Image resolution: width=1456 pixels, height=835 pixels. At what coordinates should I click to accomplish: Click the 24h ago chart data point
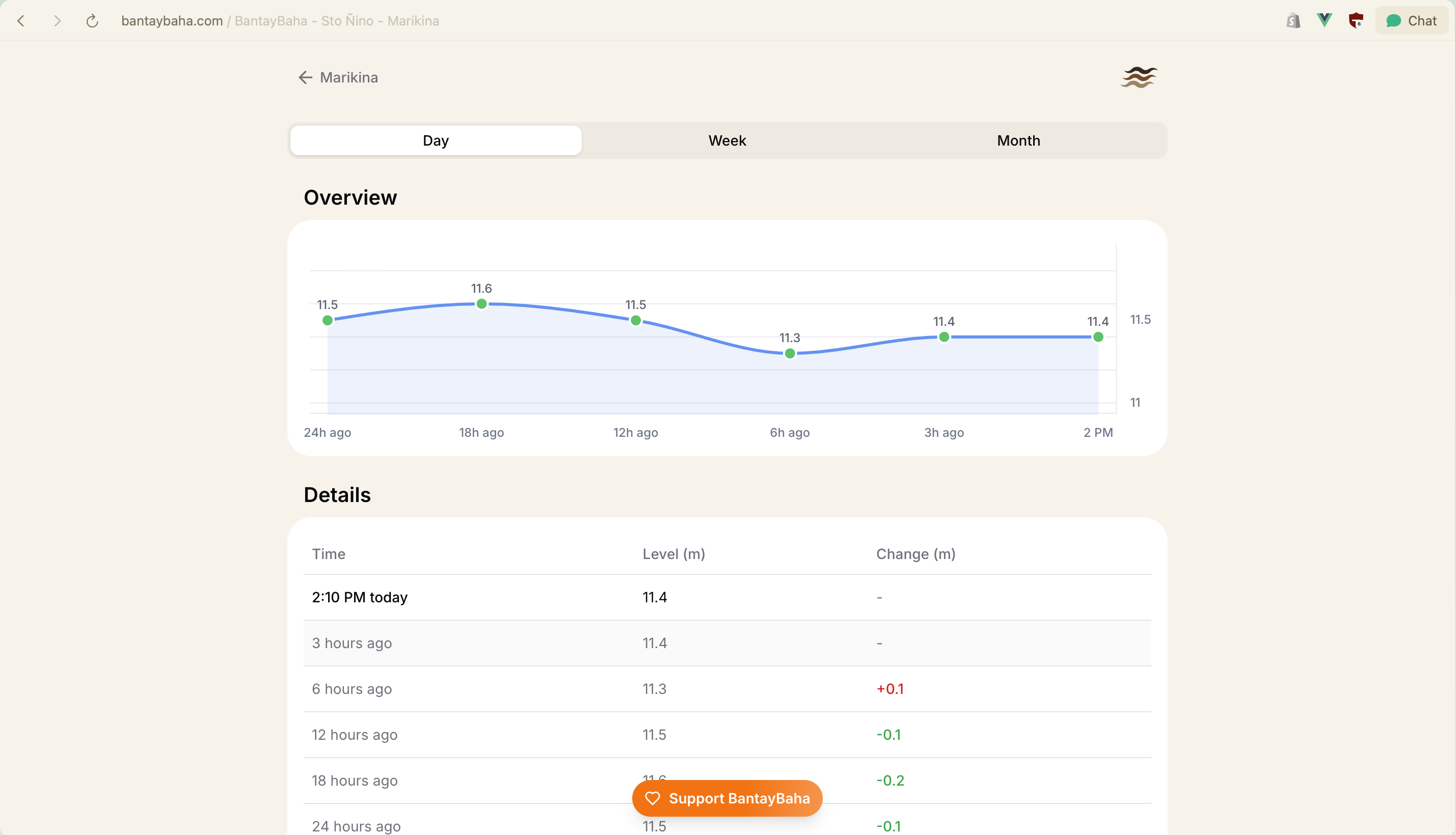pyautogui.click(x=328, y=321)
